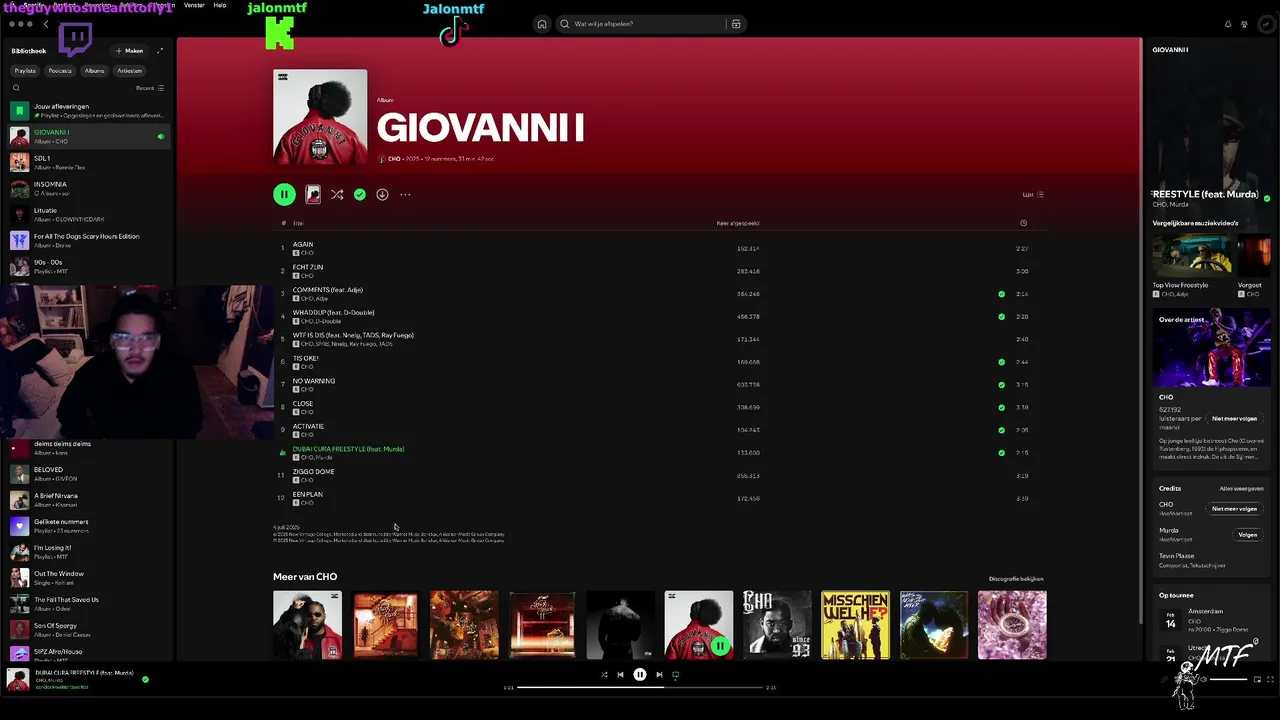The height and width of the screenshot is (720, 1280).
Task: Open the Recent sort dropdown in library
Action: [x=150, y=88]
